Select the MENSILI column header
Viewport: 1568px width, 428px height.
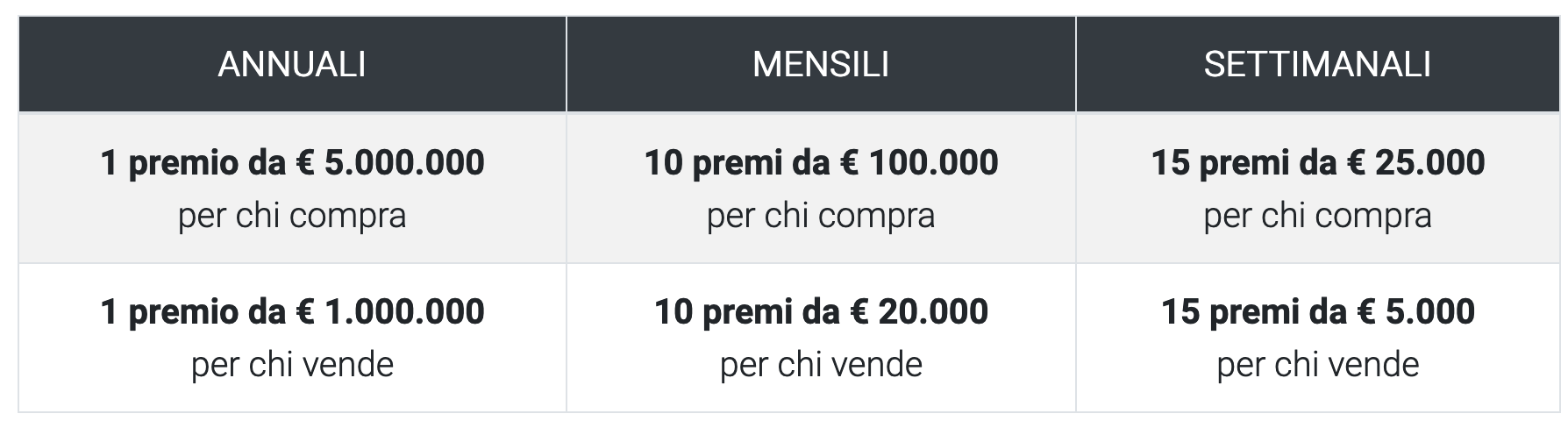click(821, 65)
